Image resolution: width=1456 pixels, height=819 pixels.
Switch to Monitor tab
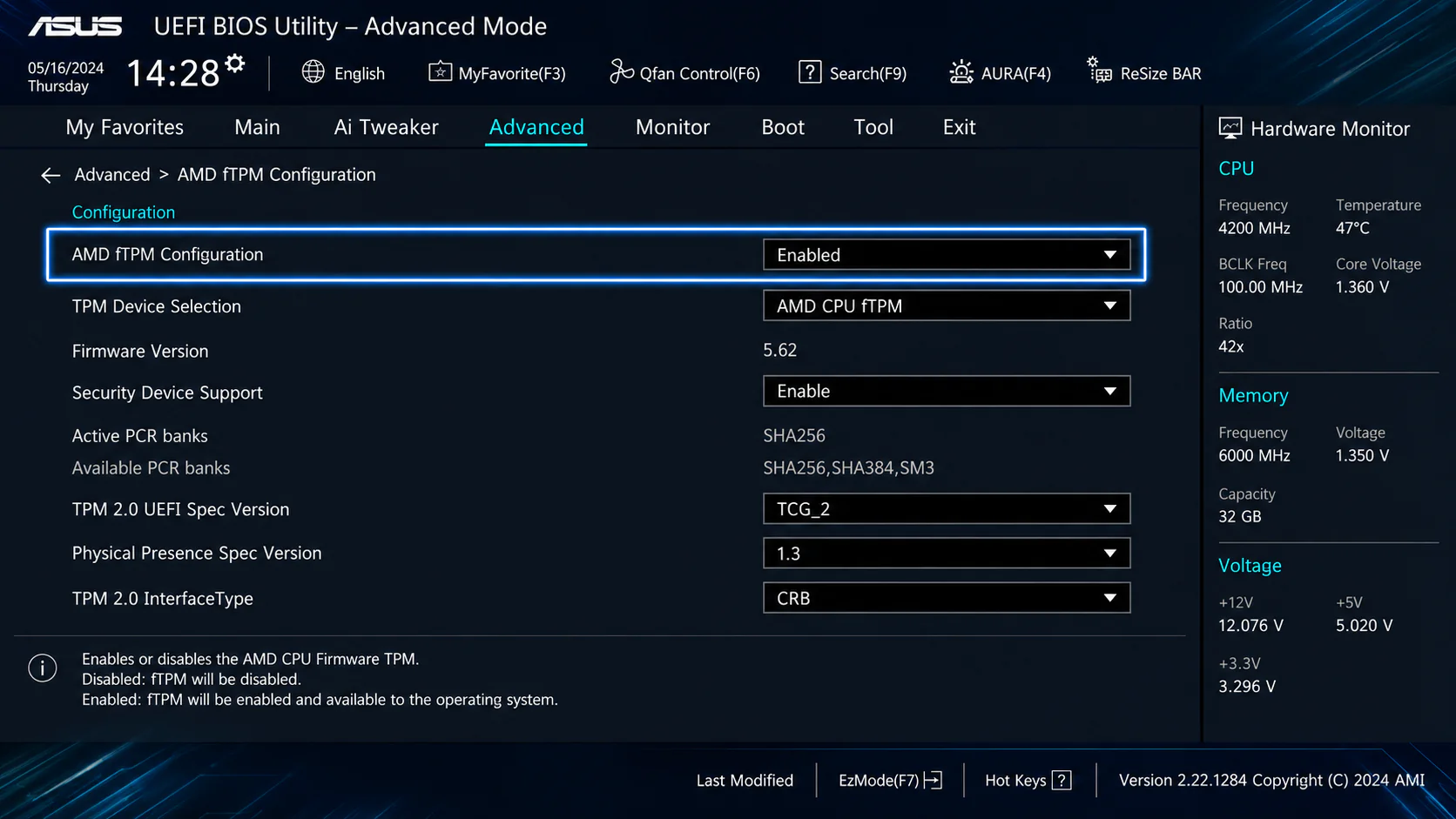[x=672, y=127]
